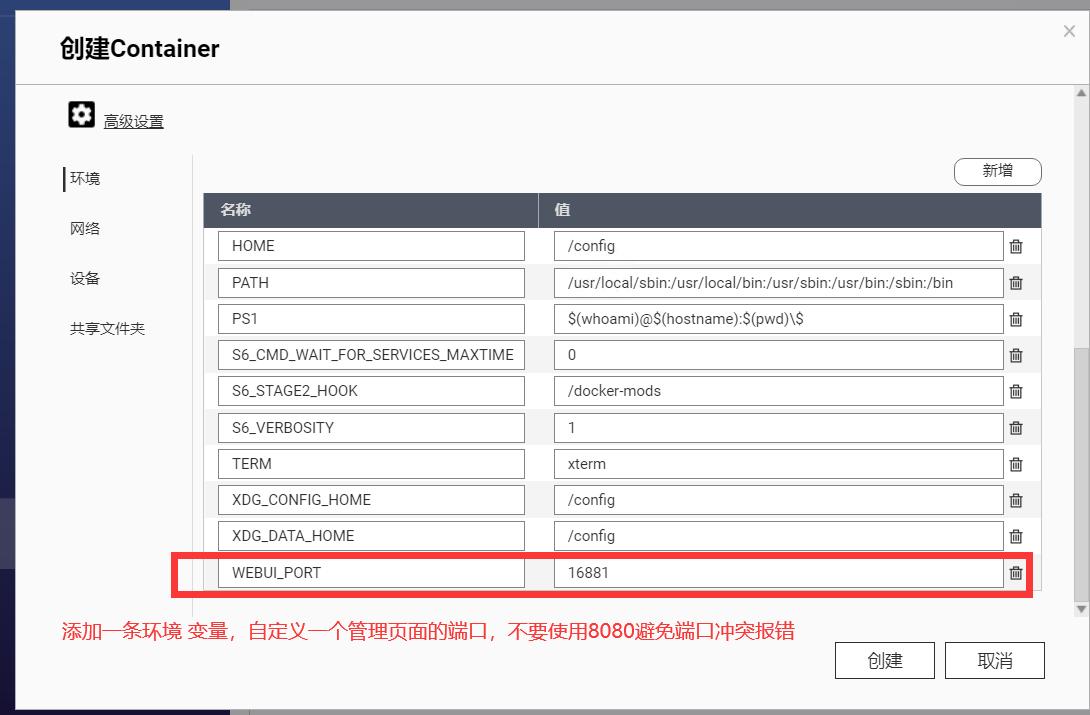Click the 创建 button
Viewport: 1090px width, 715px height.
tap(884, 660)
